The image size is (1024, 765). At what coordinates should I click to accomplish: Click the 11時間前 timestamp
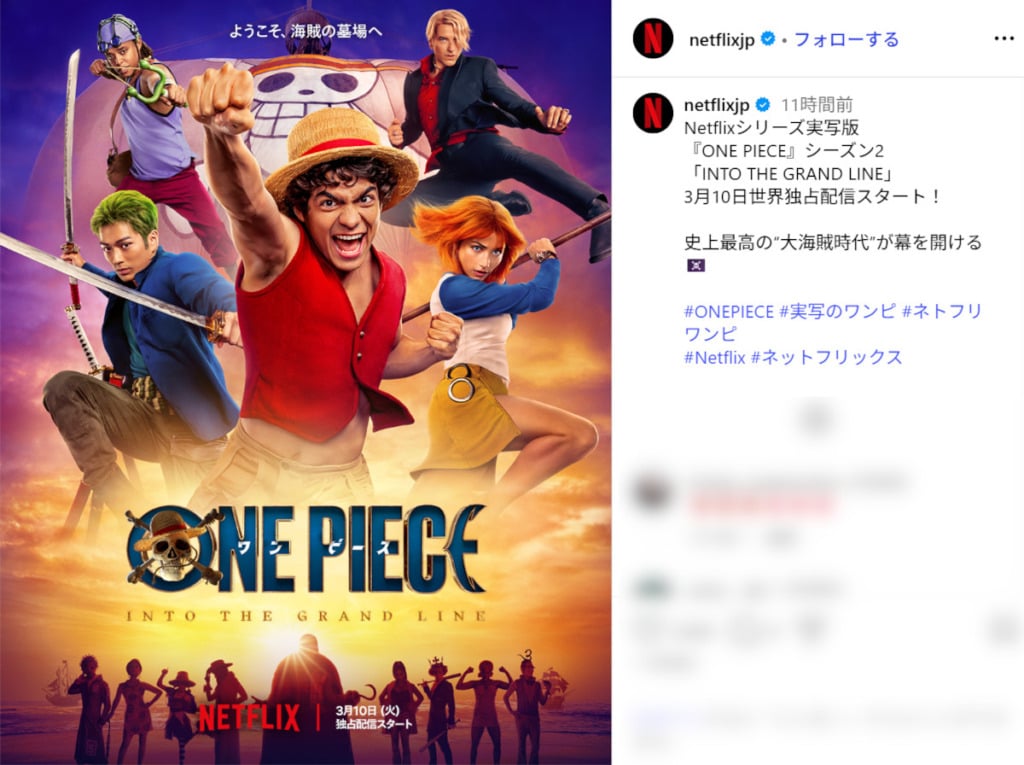tap(817, 105)
